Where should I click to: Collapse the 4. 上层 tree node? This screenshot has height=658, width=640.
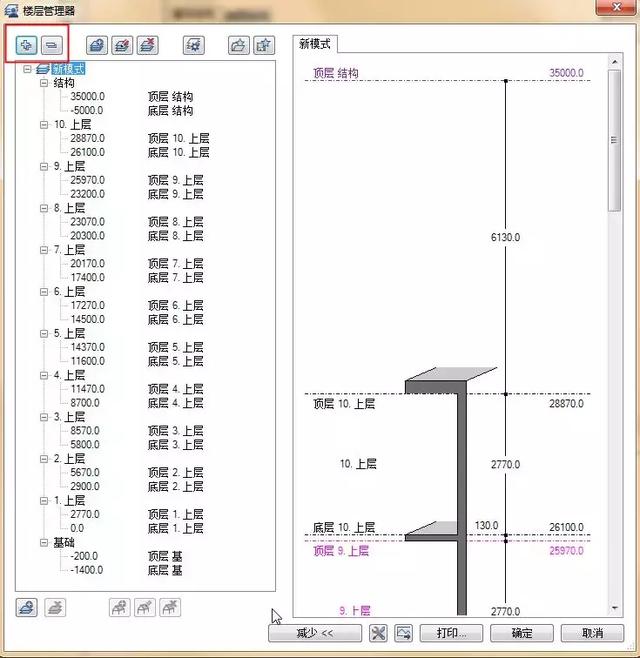tap(44, 375)
